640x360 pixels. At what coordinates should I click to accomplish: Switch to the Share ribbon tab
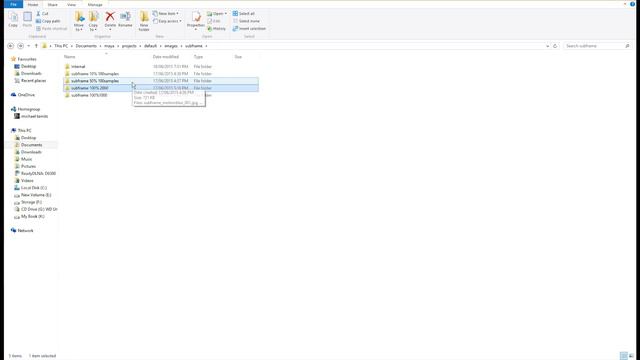(x=53, y=4)
